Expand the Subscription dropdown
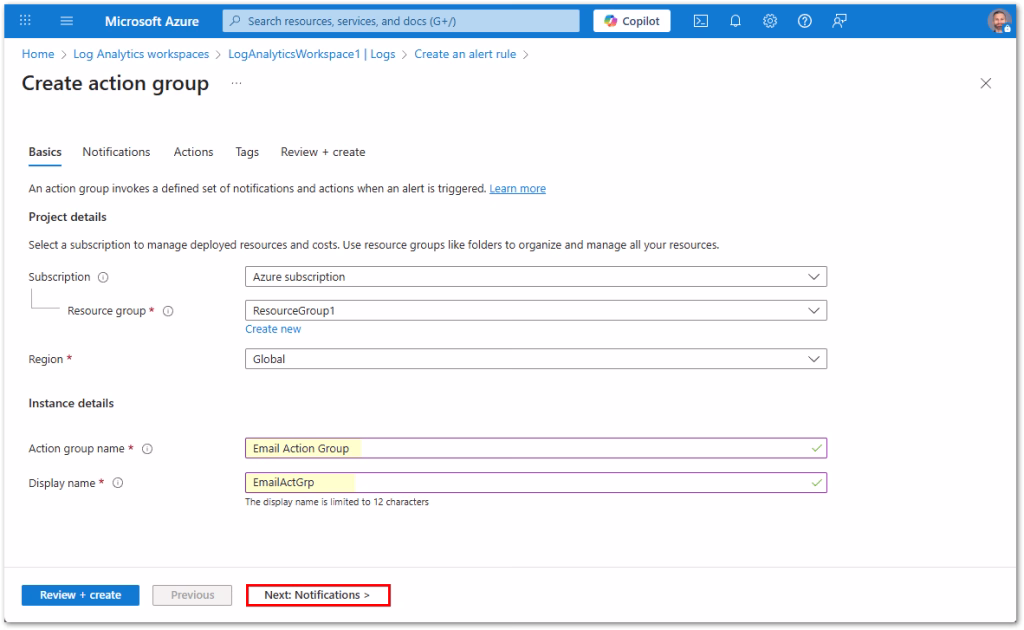Screen dimensions: 1024x630 tap(535, 277)
